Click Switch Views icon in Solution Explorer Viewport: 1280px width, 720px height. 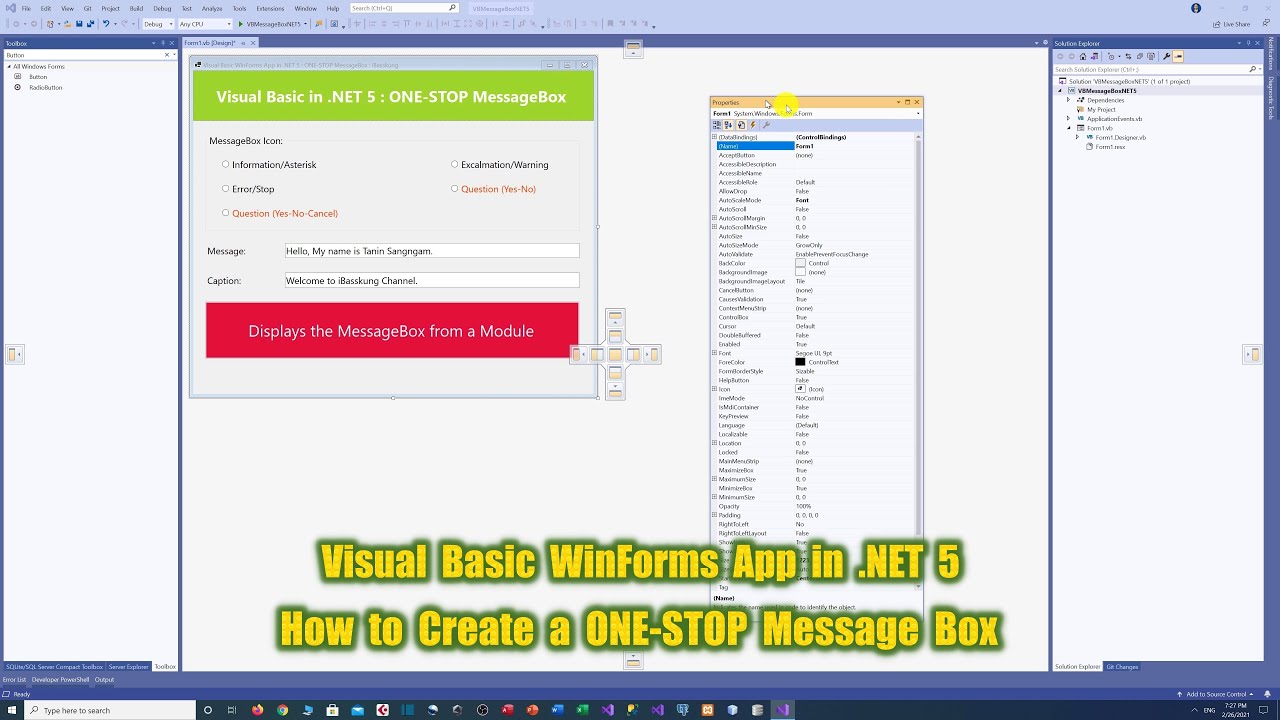[x=1094, y=56]
